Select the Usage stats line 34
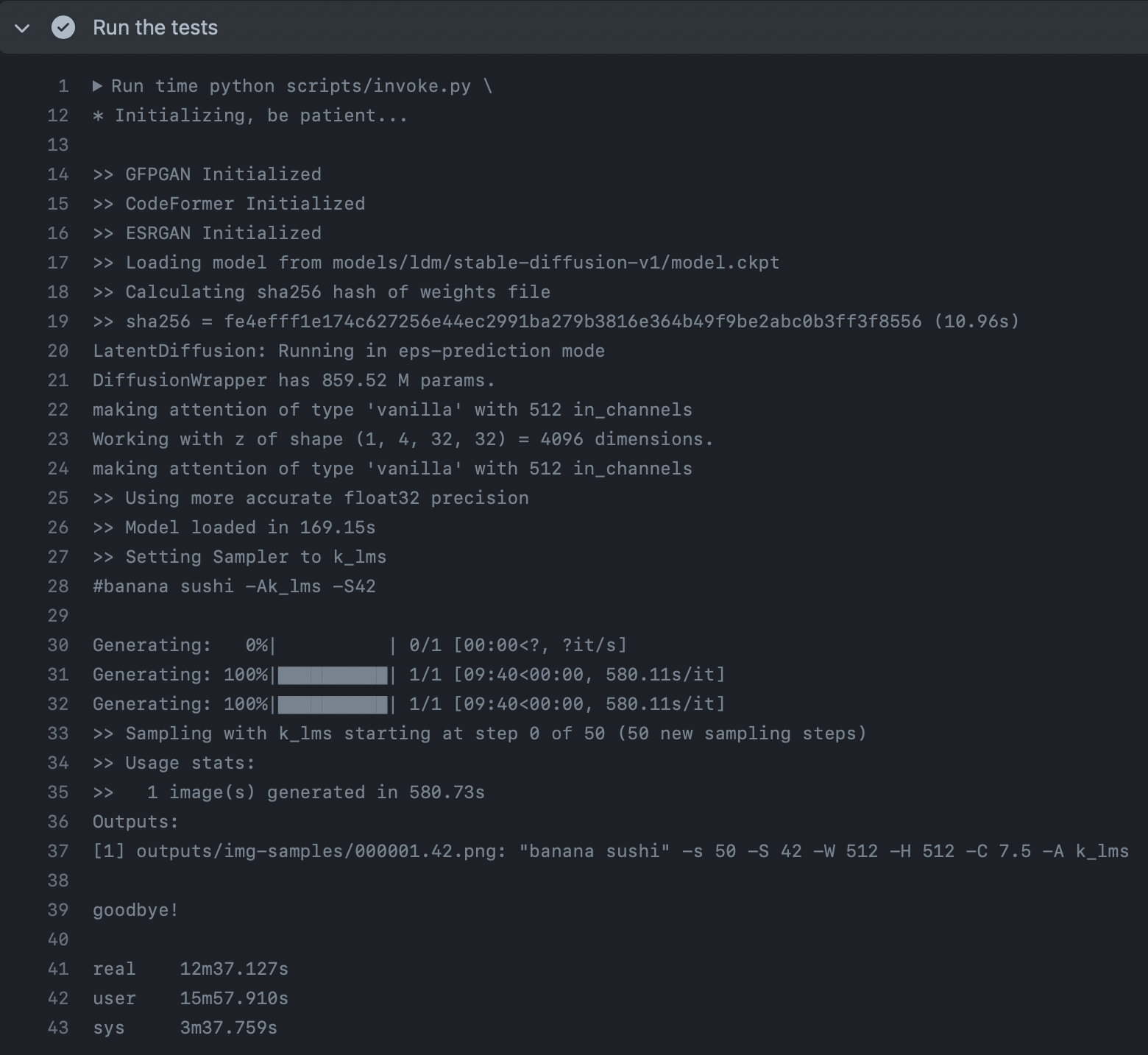The height and width of the screenshot is (1055, 1148). click(174, 763)
